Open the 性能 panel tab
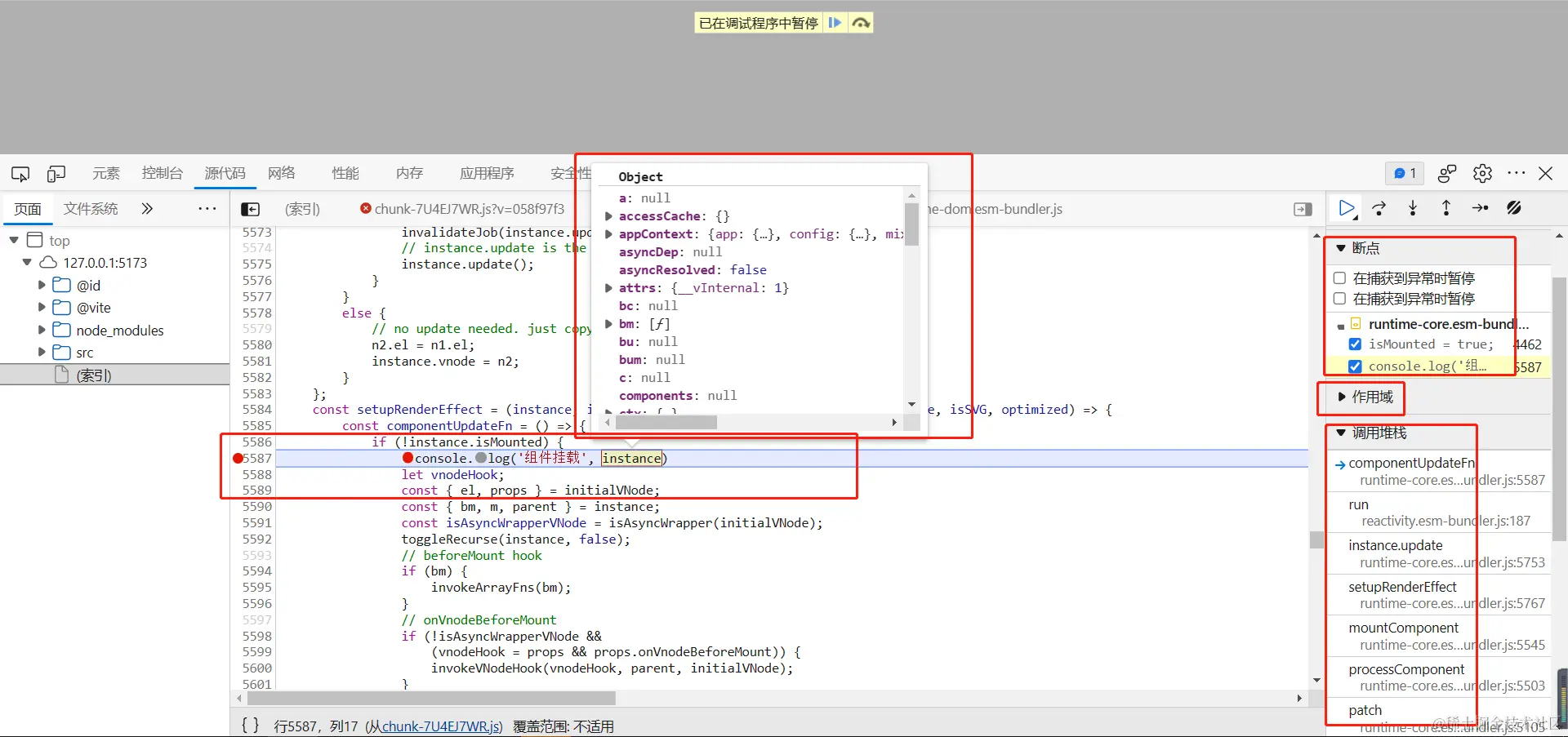 pyautogui.click(x=345, y=173)
